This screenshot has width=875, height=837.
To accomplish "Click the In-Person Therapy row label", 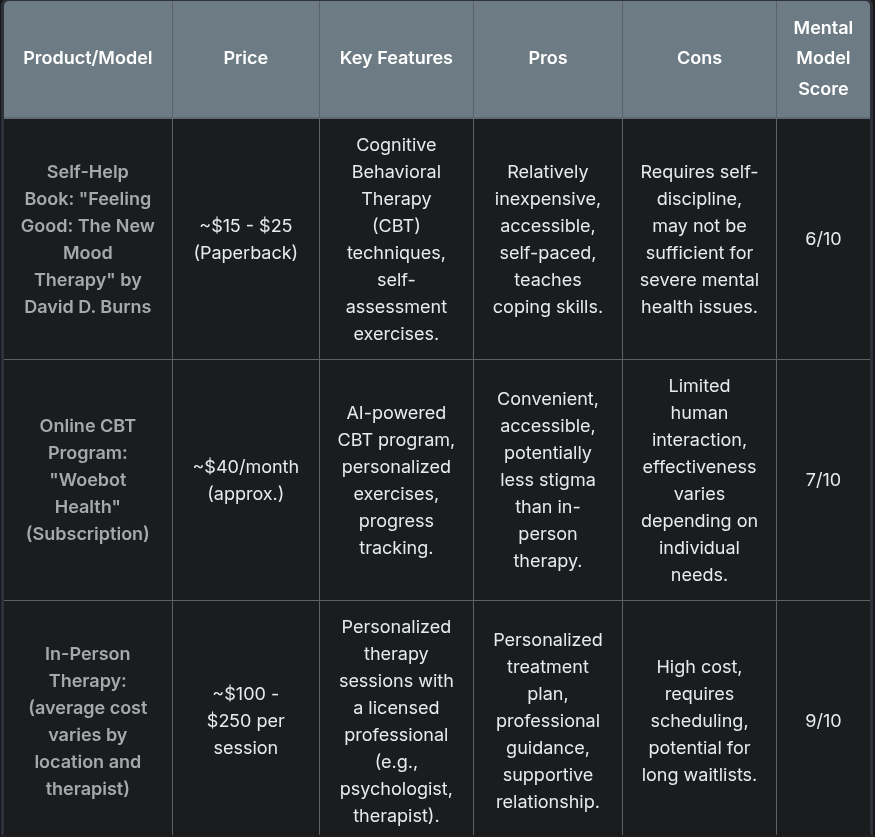I will [x=88, y=721].
